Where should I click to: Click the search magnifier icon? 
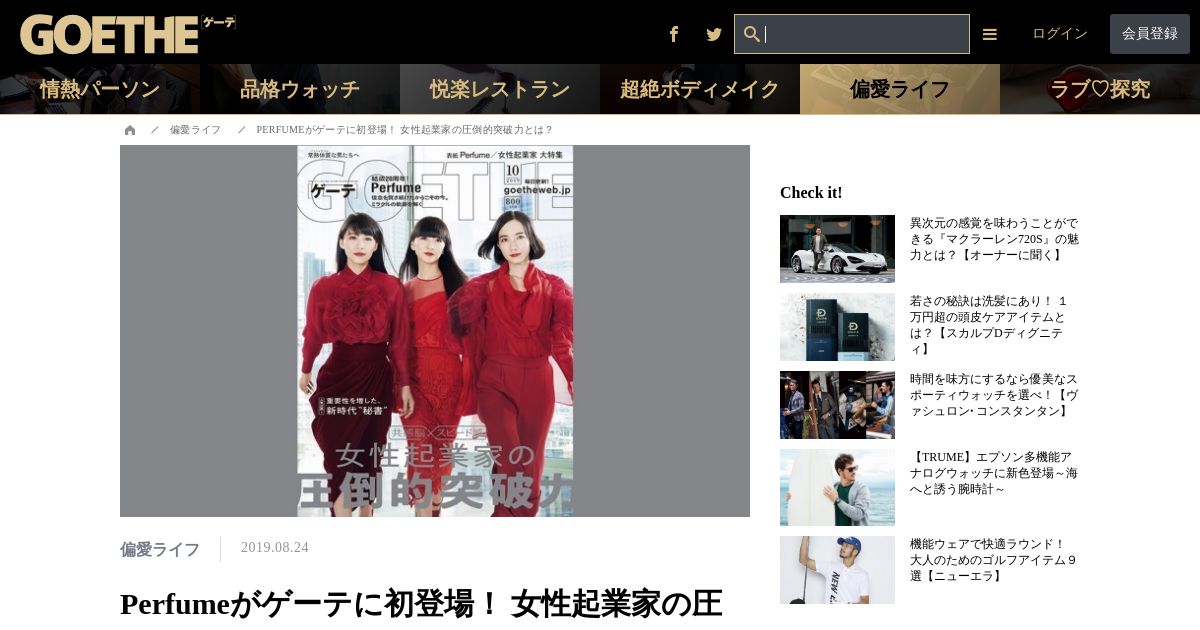point(752,34)
